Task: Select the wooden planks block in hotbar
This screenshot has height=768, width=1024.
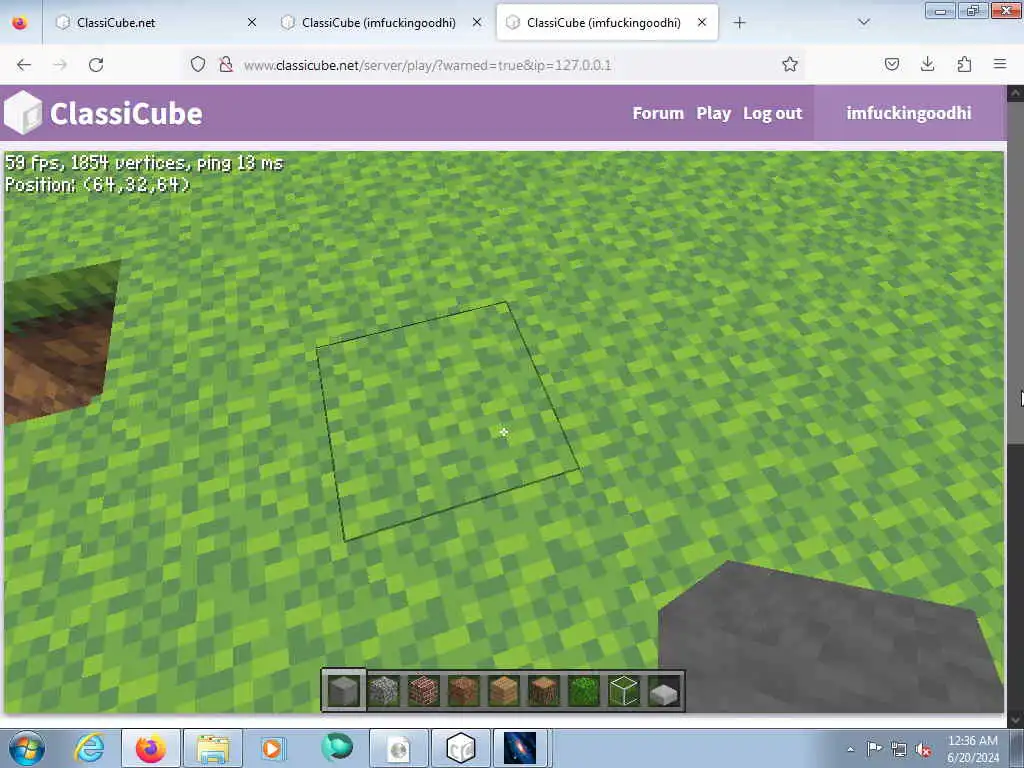Action: pyautogui.click(x=504, y=690)
